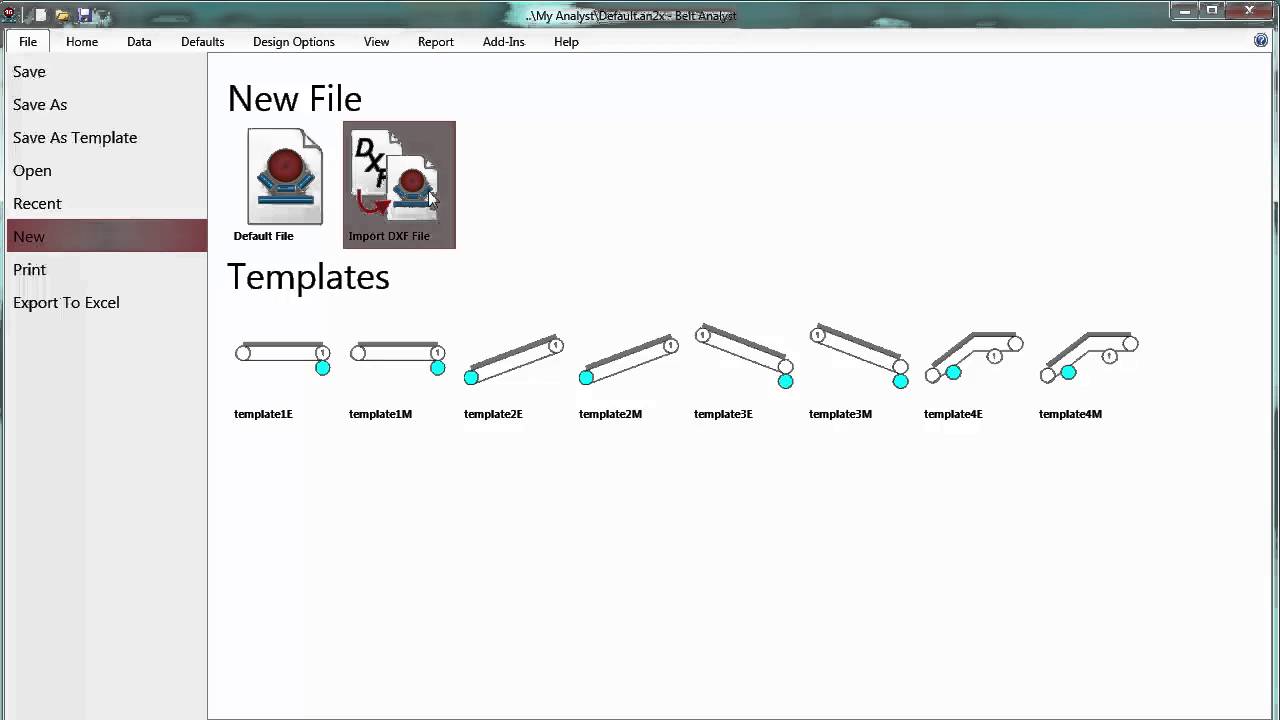Select the template1E conveyor thumbnail

pyautogui.click(x=283, y=358)
